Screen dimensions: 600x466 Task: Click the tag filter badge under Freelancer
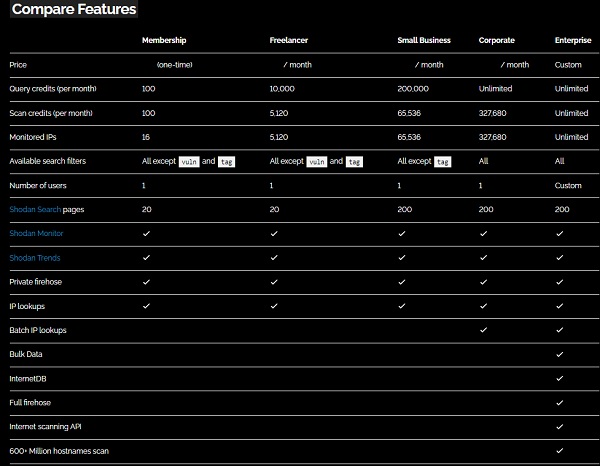354,162
